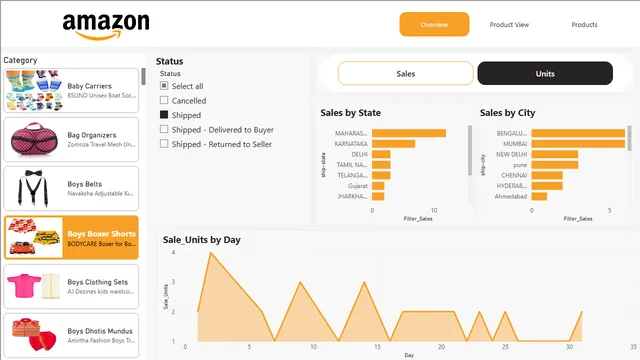Image resolution: width=640 pixels, height=360 pixels.
Task: Click the pink bag organizer image
Action: (33, 139)
